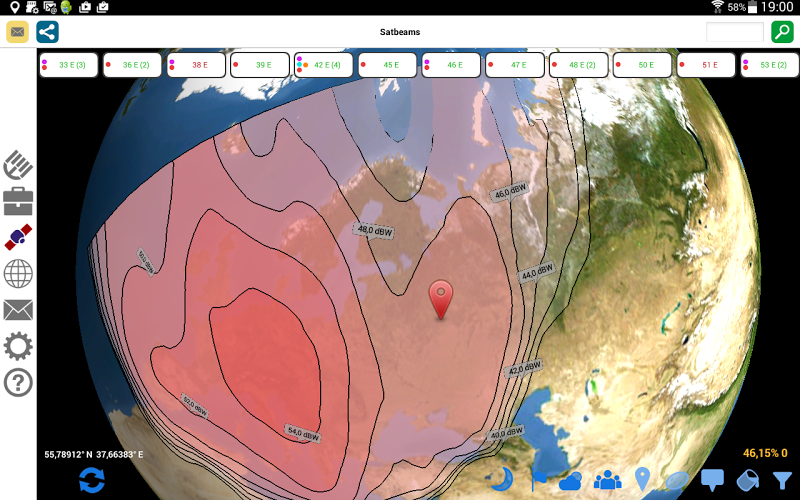This screenshot has height=500, width=800.
Task: Select the 45 E satellite tab
Action: coord(387,65)
